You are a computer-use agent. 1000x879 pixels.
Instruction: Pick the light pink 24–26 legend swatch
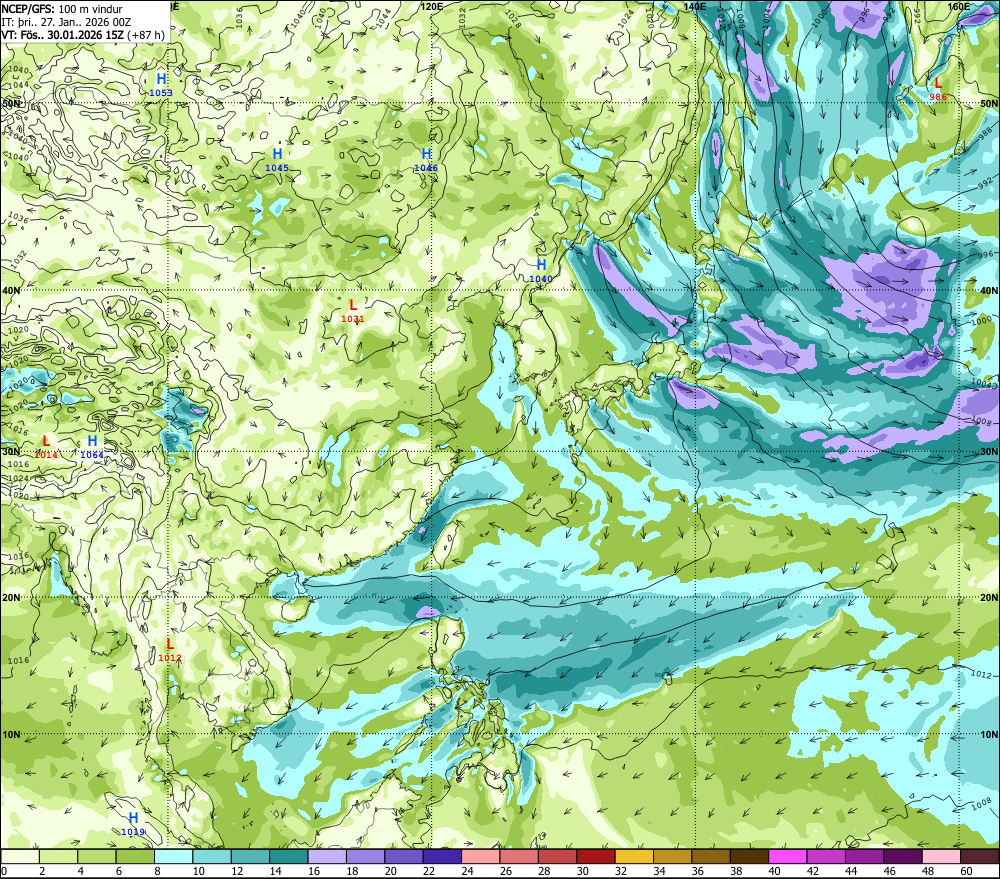pos(481,856)
